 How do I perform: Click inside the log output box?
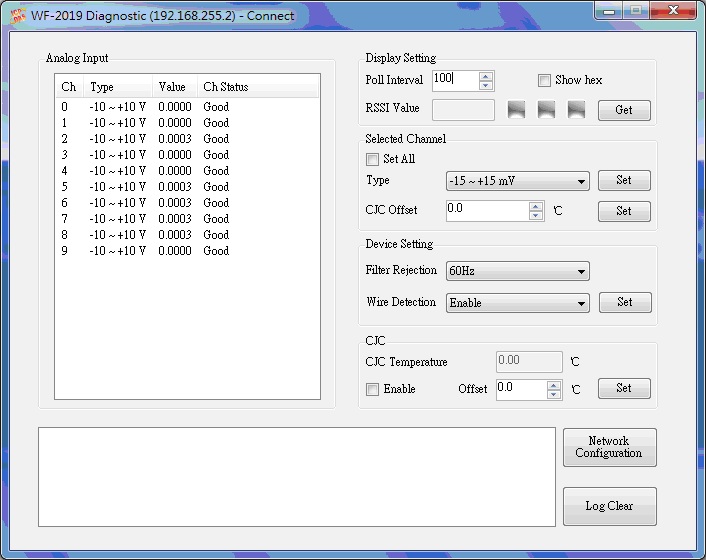297,477
